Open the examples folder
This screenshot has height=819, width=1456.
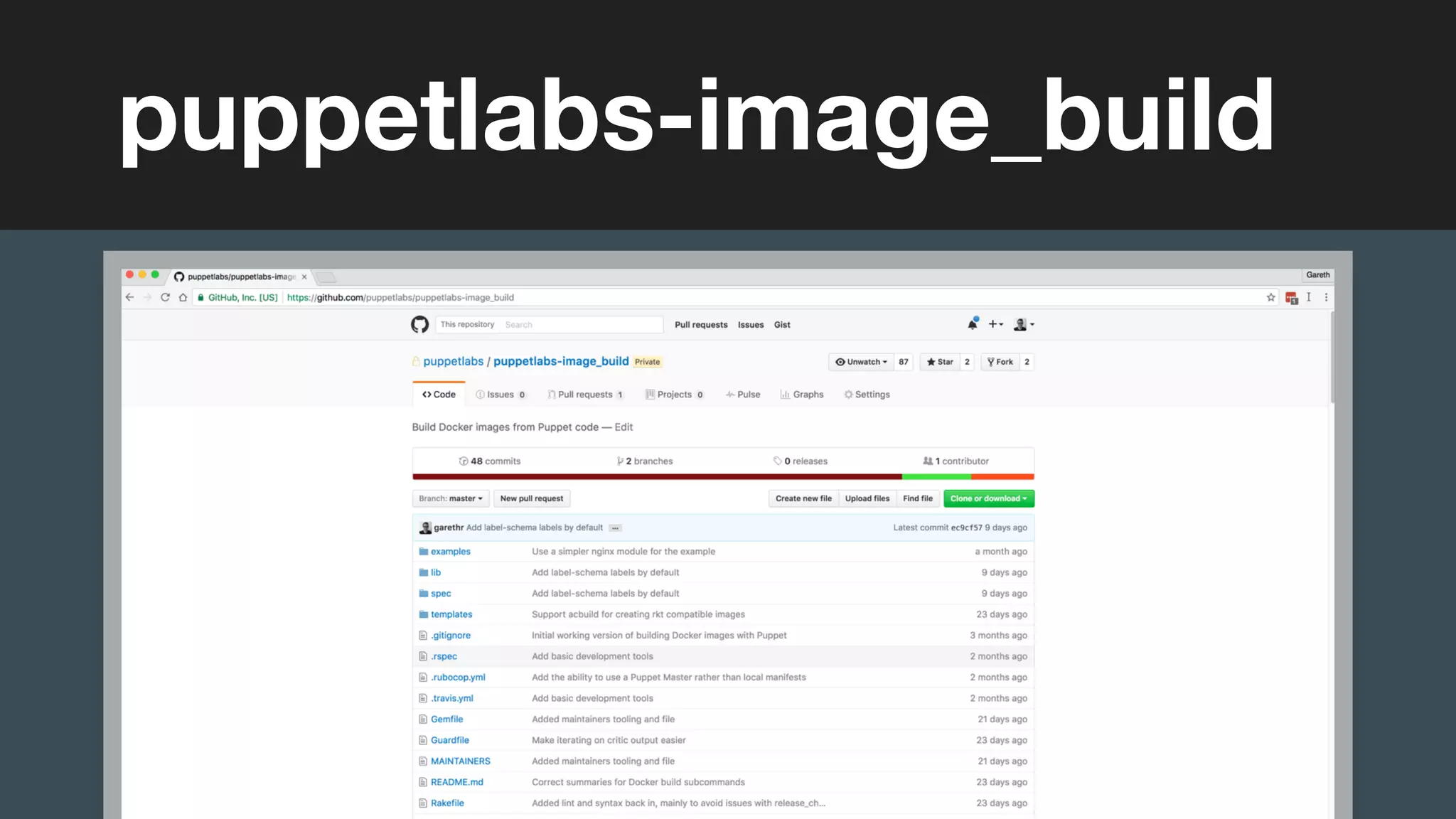pyautogui.click(x=450, y=552)
